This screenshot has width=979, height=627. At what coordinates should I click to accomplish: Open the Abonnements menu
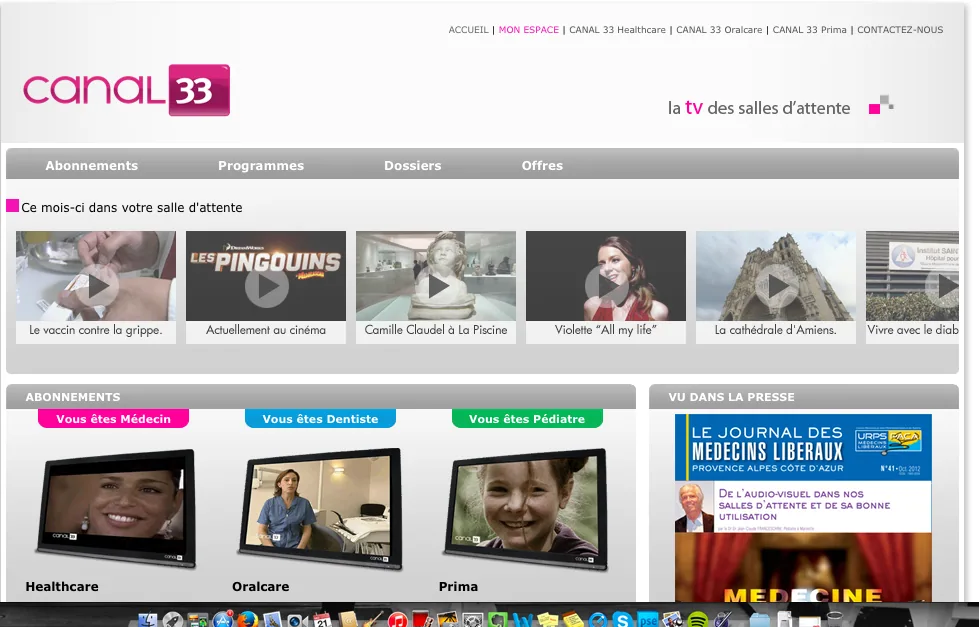(x=91, y=165)
